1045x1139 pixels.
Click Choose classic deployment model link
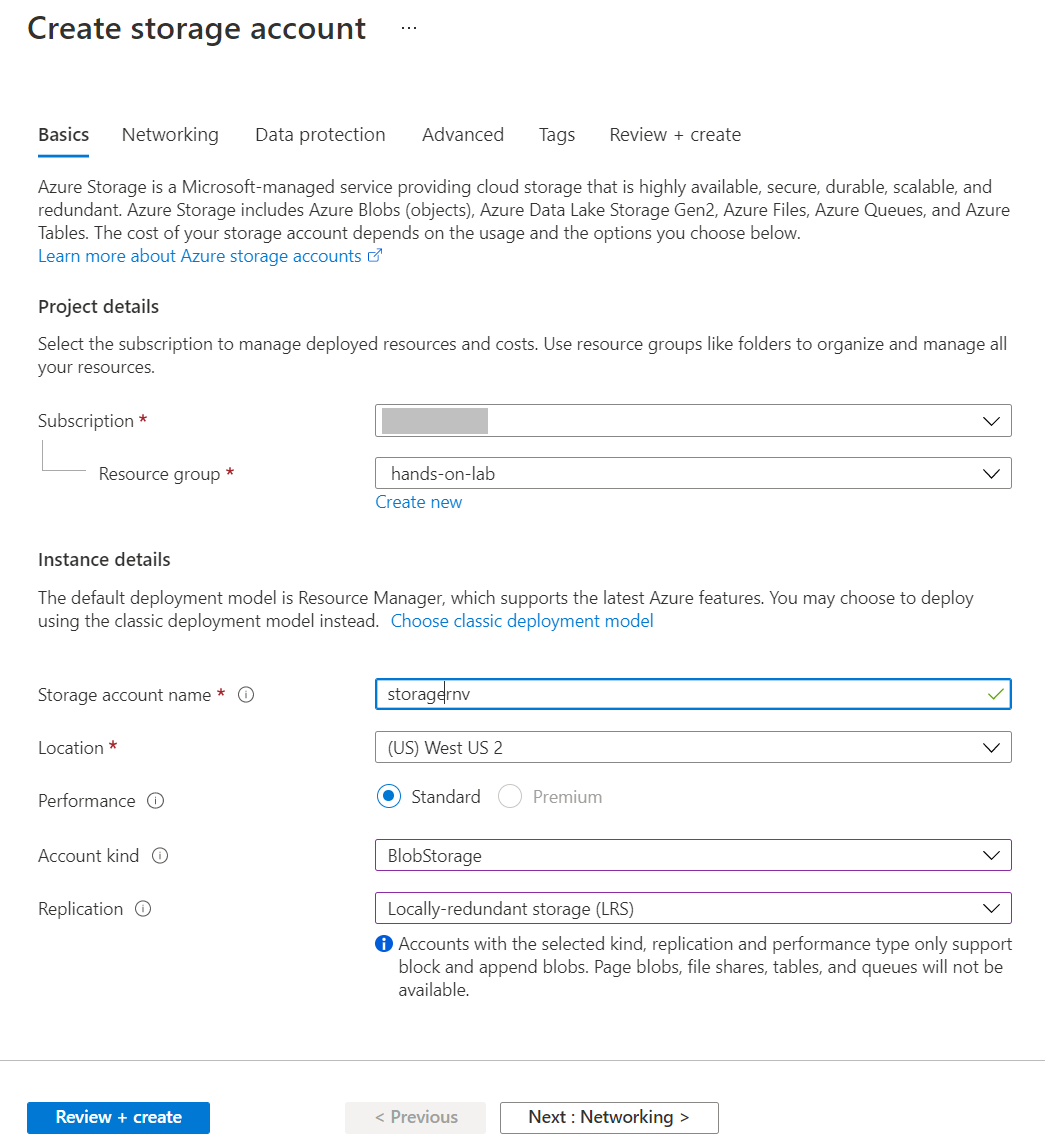point(522,621)
